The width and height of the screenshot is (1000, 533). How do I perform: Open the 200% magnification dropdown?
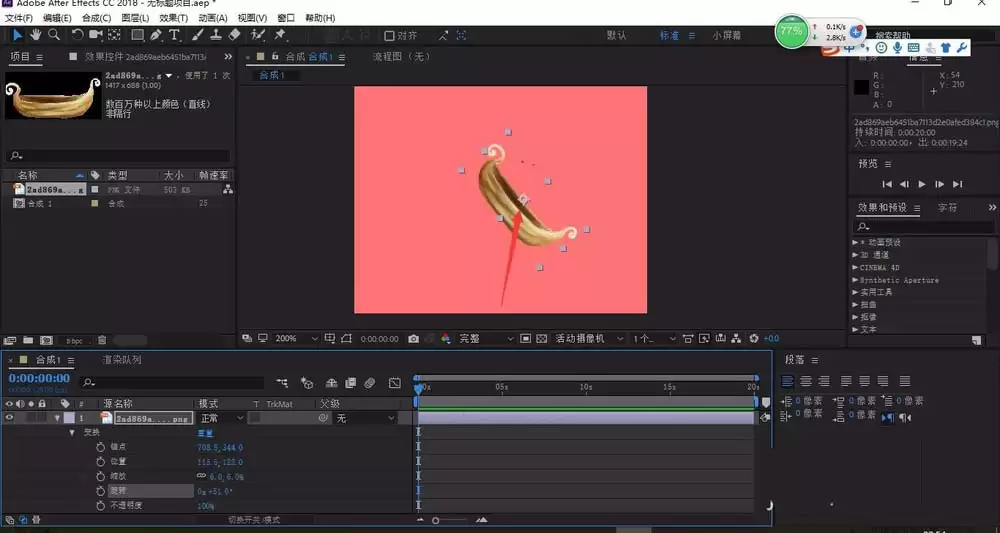(x=296, y=339)
